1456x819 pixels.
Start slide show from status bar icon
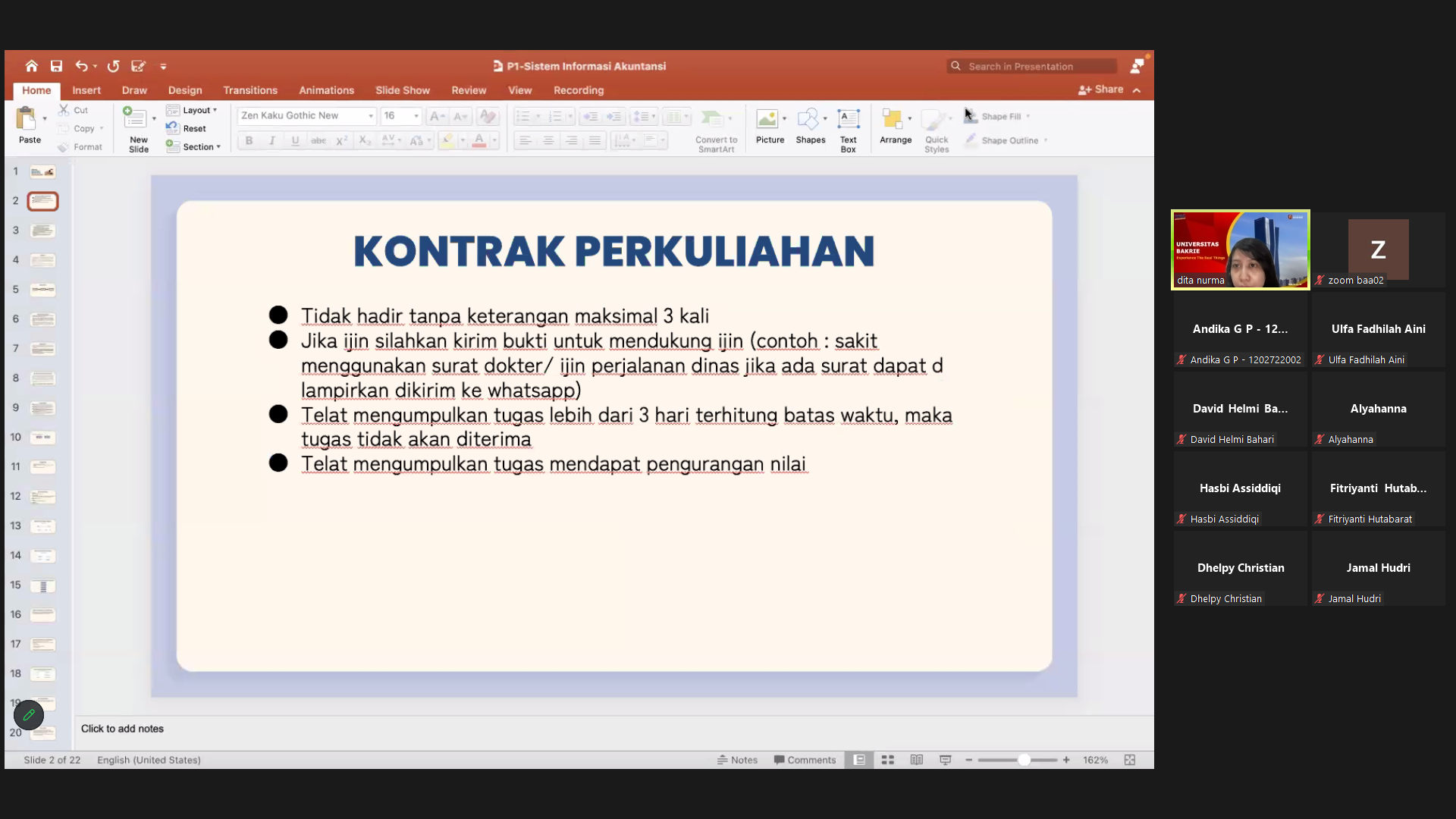[x=945, y=760]
